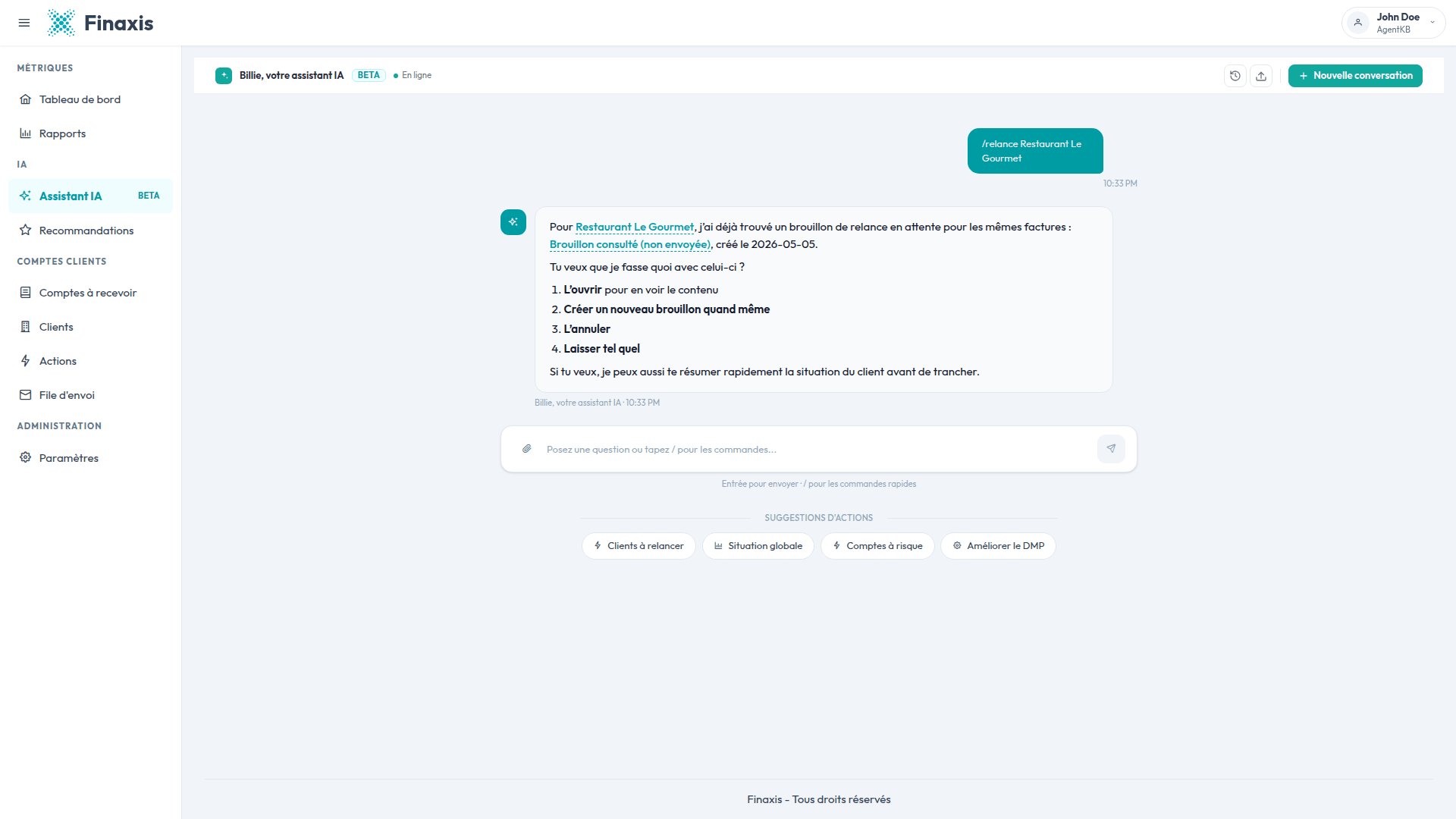Click the star icon beside Recommandations

(x=26, y=230)
